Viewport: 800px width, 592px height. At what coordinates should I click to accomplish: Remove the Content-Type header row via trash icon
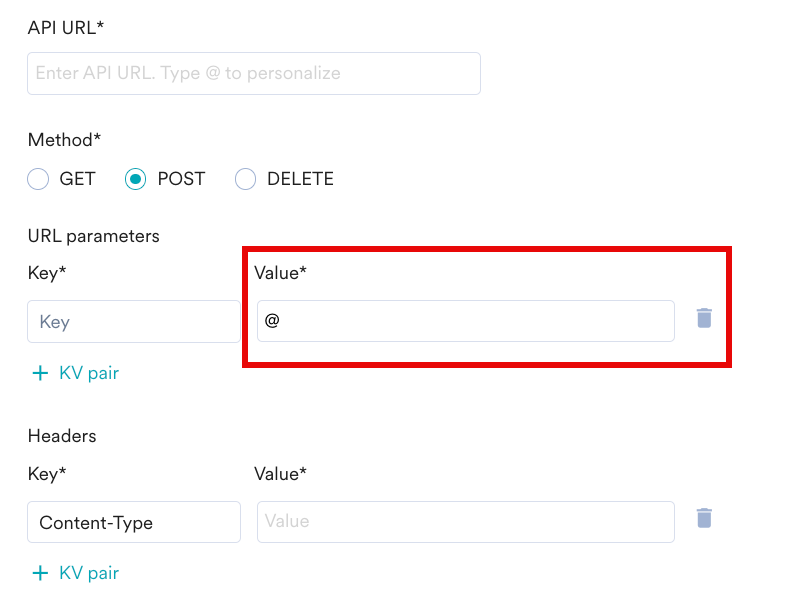point(704,518)
